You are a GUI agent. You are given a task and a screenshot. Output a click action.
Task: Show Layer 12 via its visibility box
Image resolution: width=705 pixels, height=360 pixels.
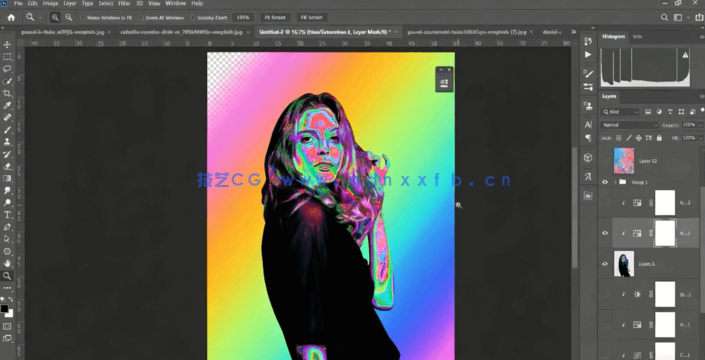tap(605, 161)
